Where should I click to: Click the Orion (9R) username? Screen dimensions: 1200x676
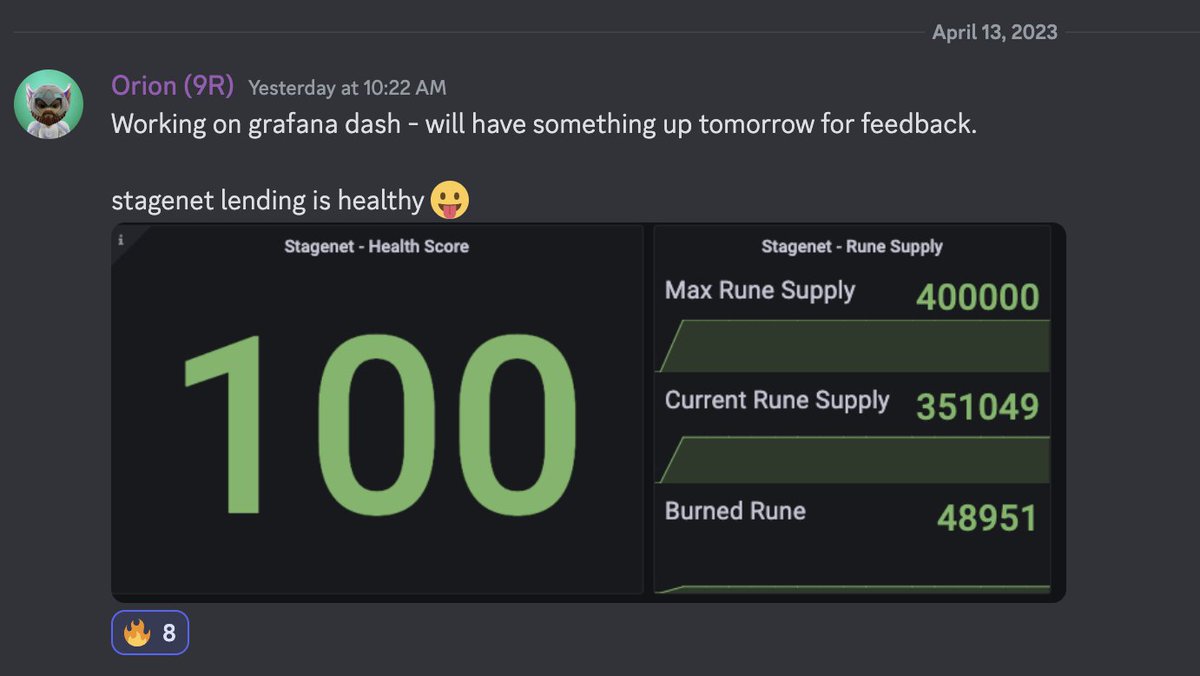tap(172, 87)
